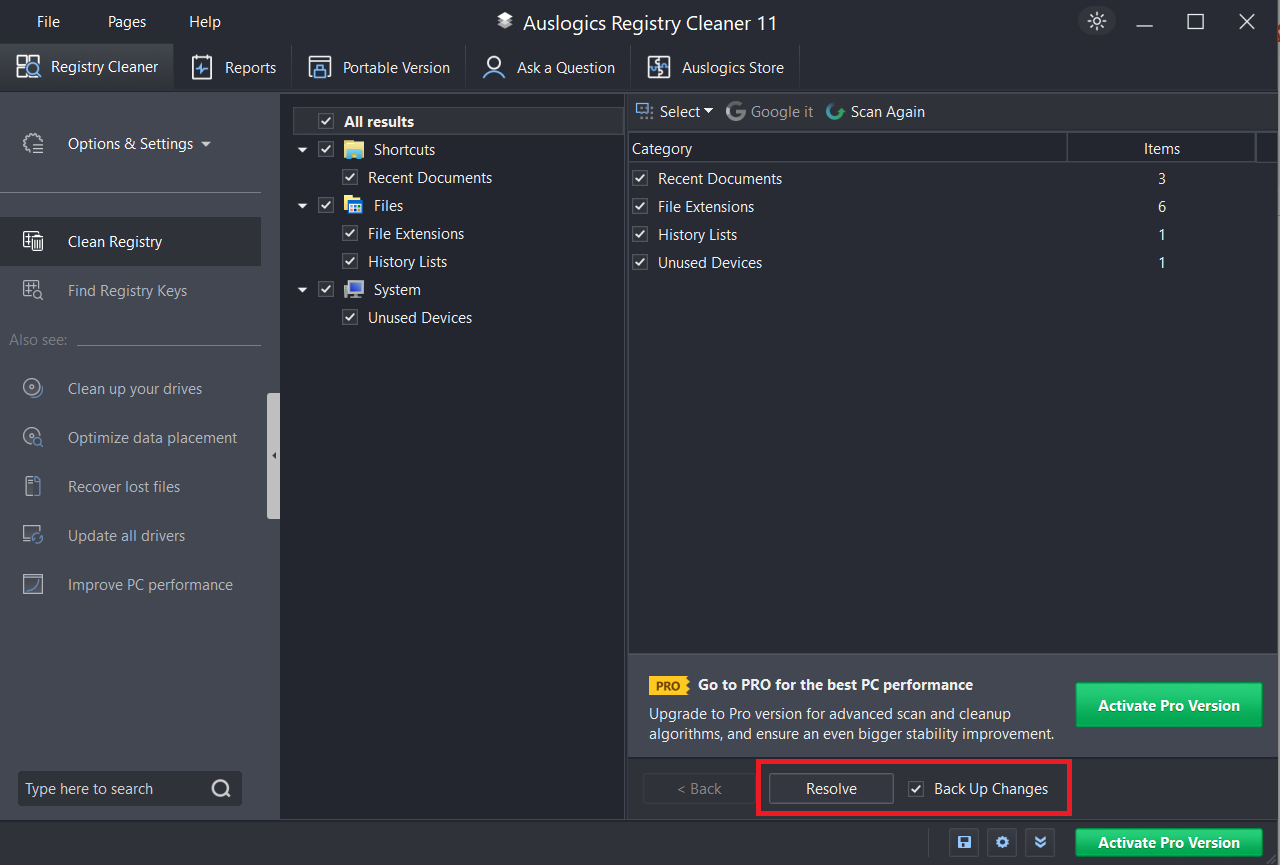The height and width of the screenshot is (865, 1280).
Task: Click the Improve PC performance icon
Action: [33, 584]
